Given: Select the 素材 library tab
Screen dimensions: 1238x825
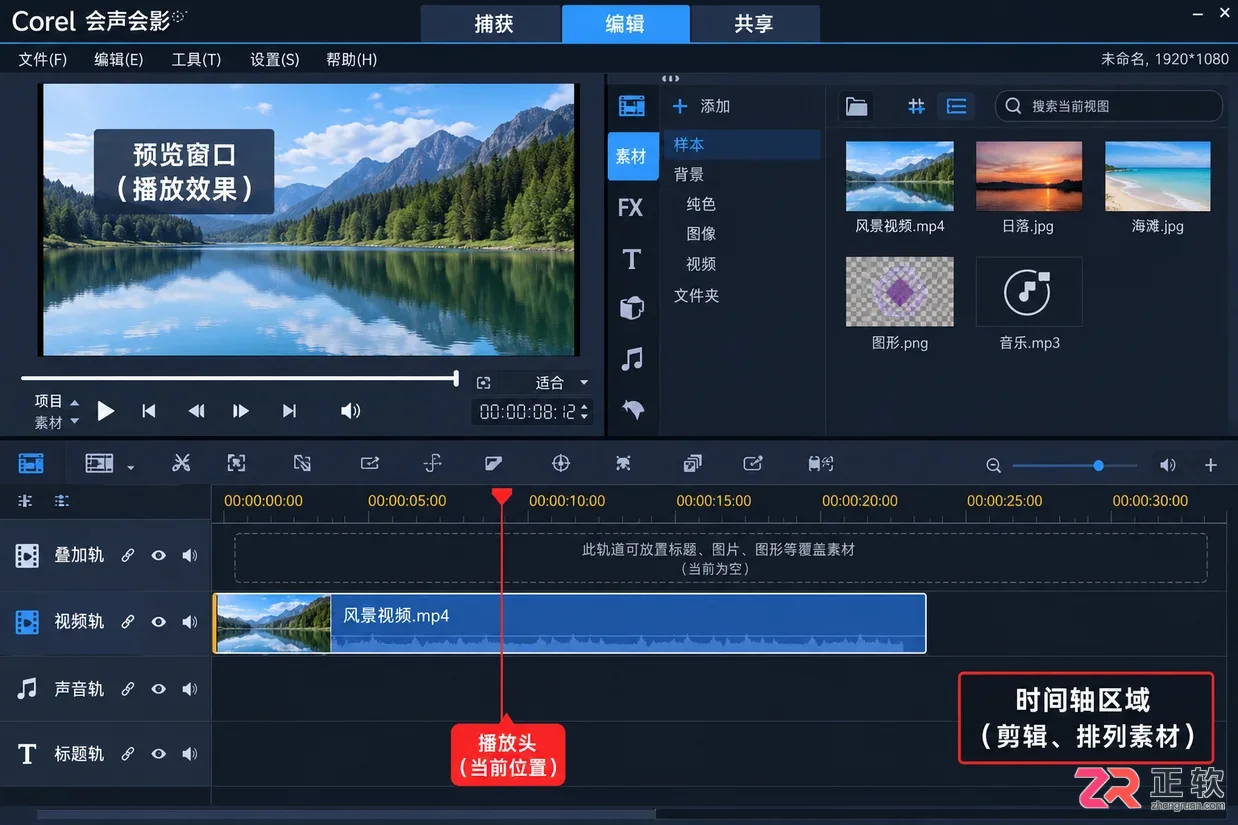Looking at the screenshot, I should coord(631,156).
